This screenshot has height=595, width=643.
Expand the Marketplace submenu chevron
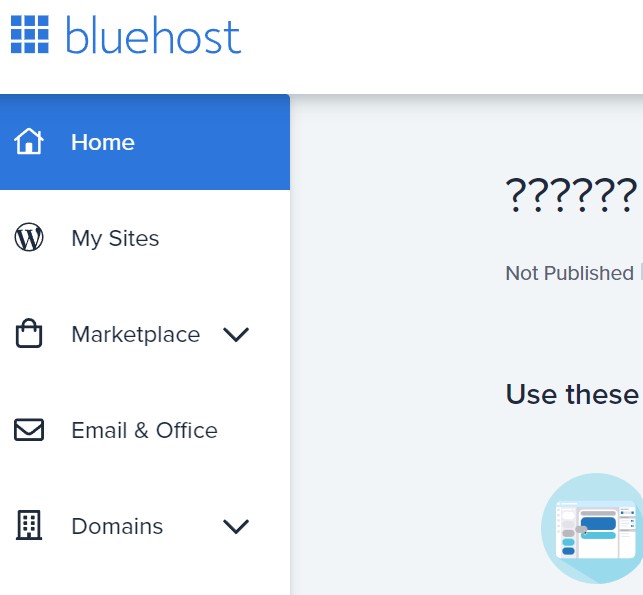[236, 335]
